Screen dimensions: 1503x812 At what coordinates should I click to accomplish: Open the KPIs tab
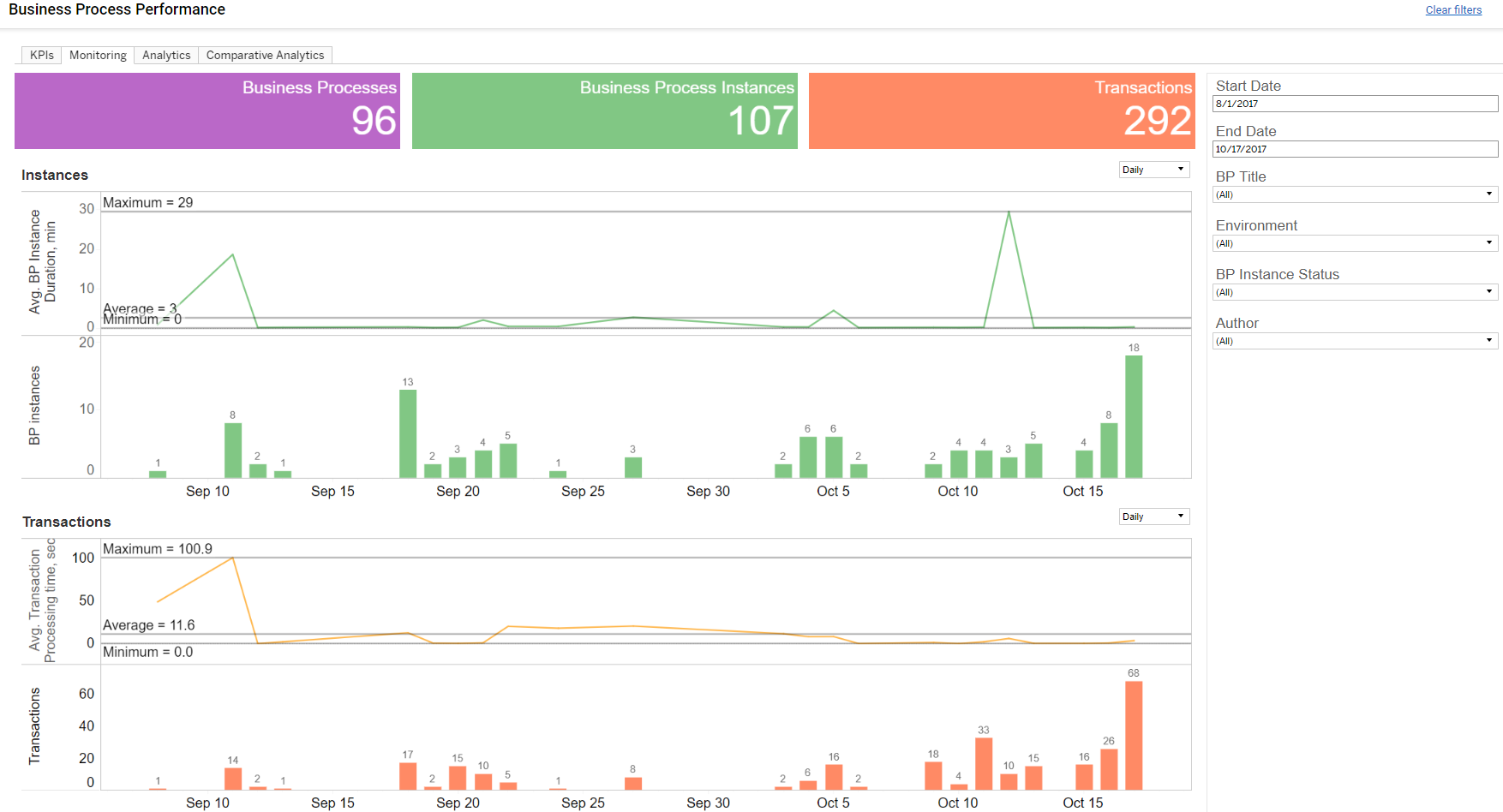(x=41, y=55)
